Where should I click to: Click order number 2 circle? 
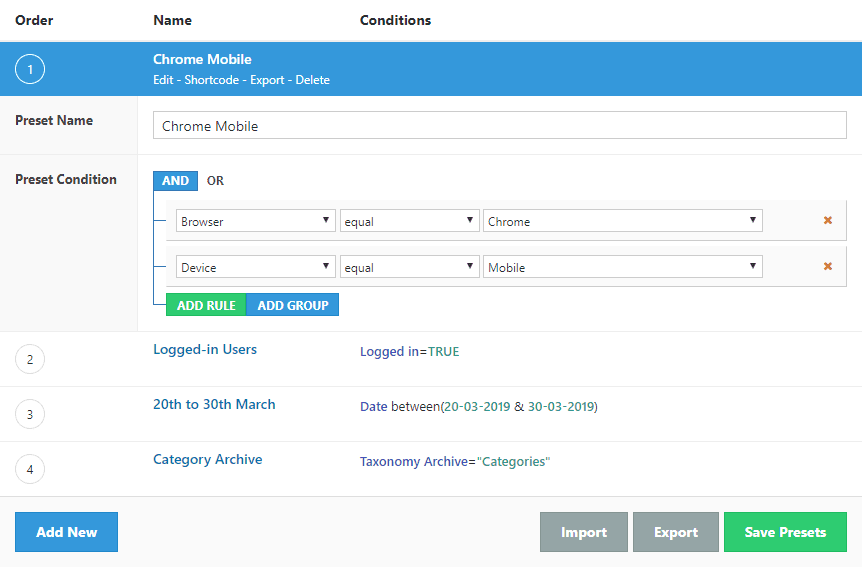[x=30, y=359]
